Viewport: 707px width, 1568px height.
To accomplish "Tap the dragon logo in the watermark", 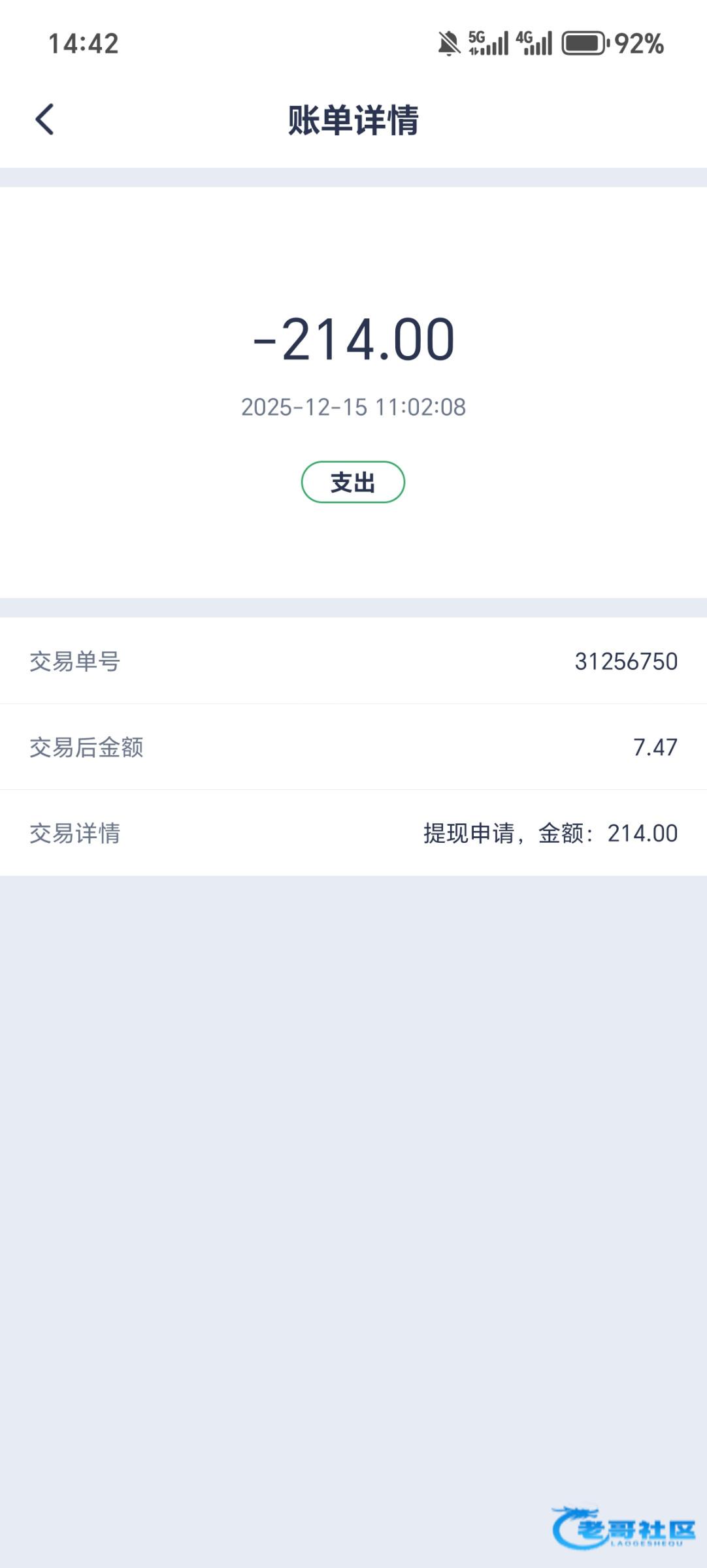I will 570,1527.
